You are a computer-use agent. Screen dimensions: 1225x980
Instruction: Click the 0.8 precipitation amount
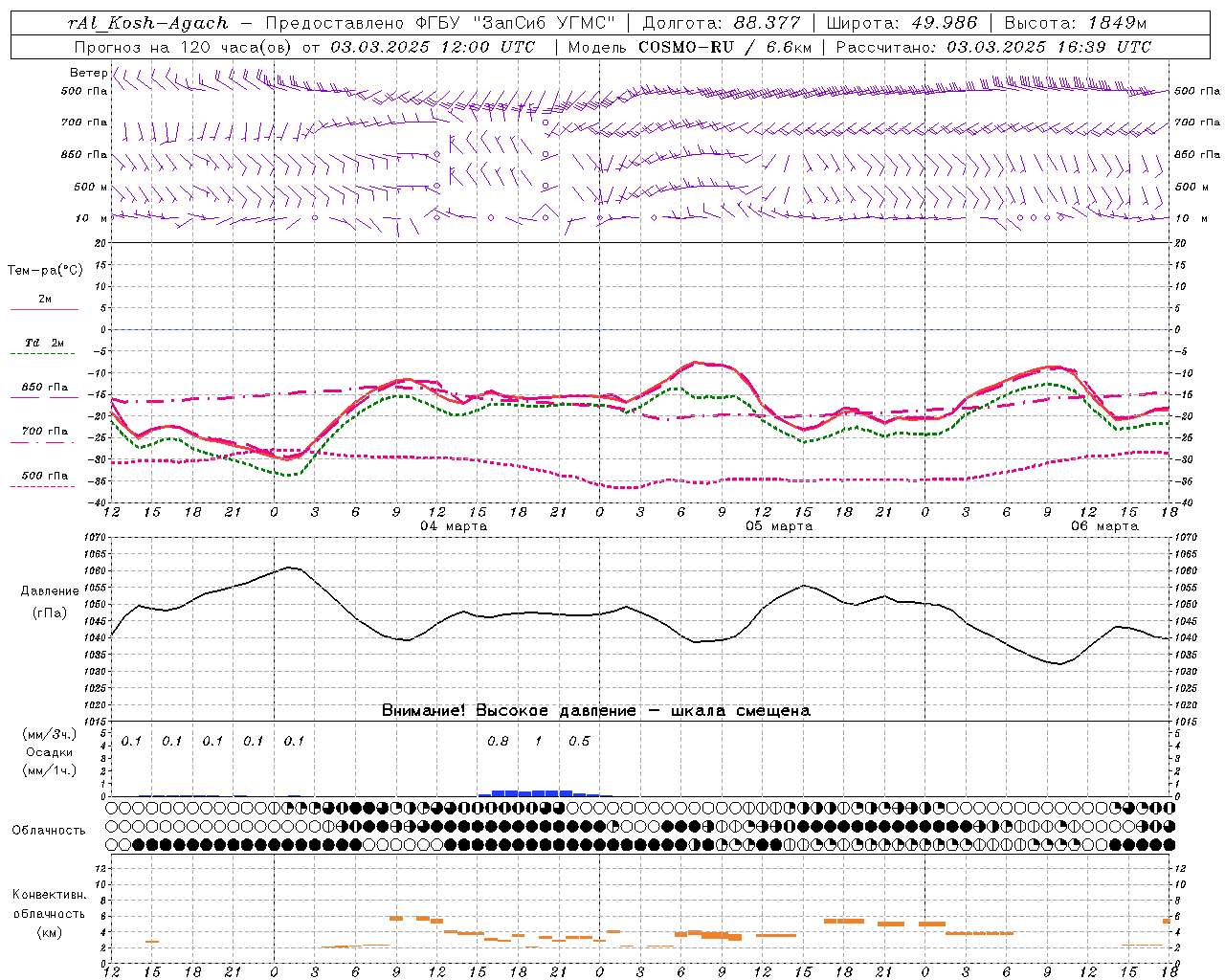(498, 742)
